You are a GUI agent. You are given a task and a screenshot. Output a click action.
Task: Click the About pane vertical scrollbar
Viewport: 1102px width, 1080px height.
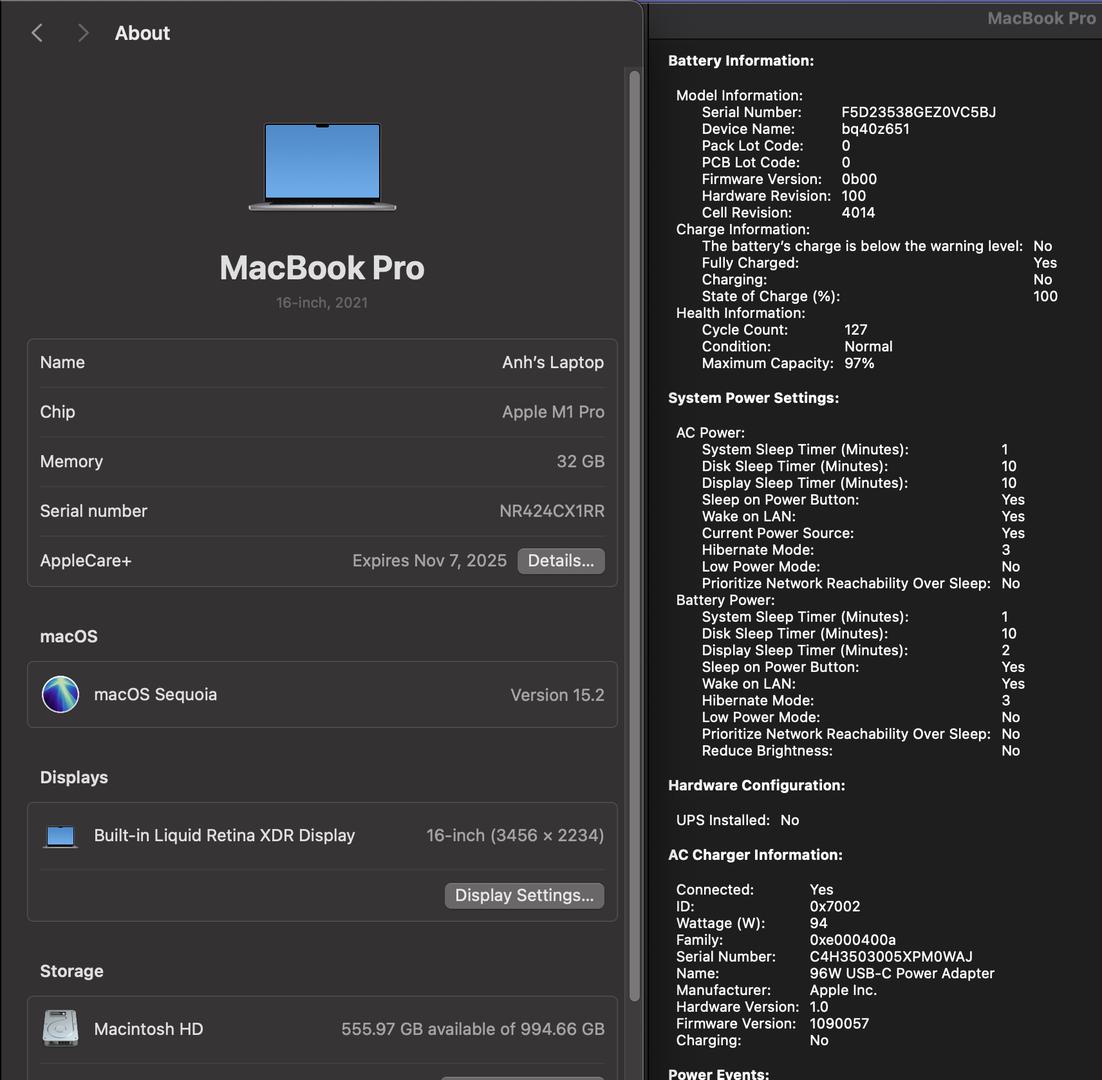(x=634, y=500)
